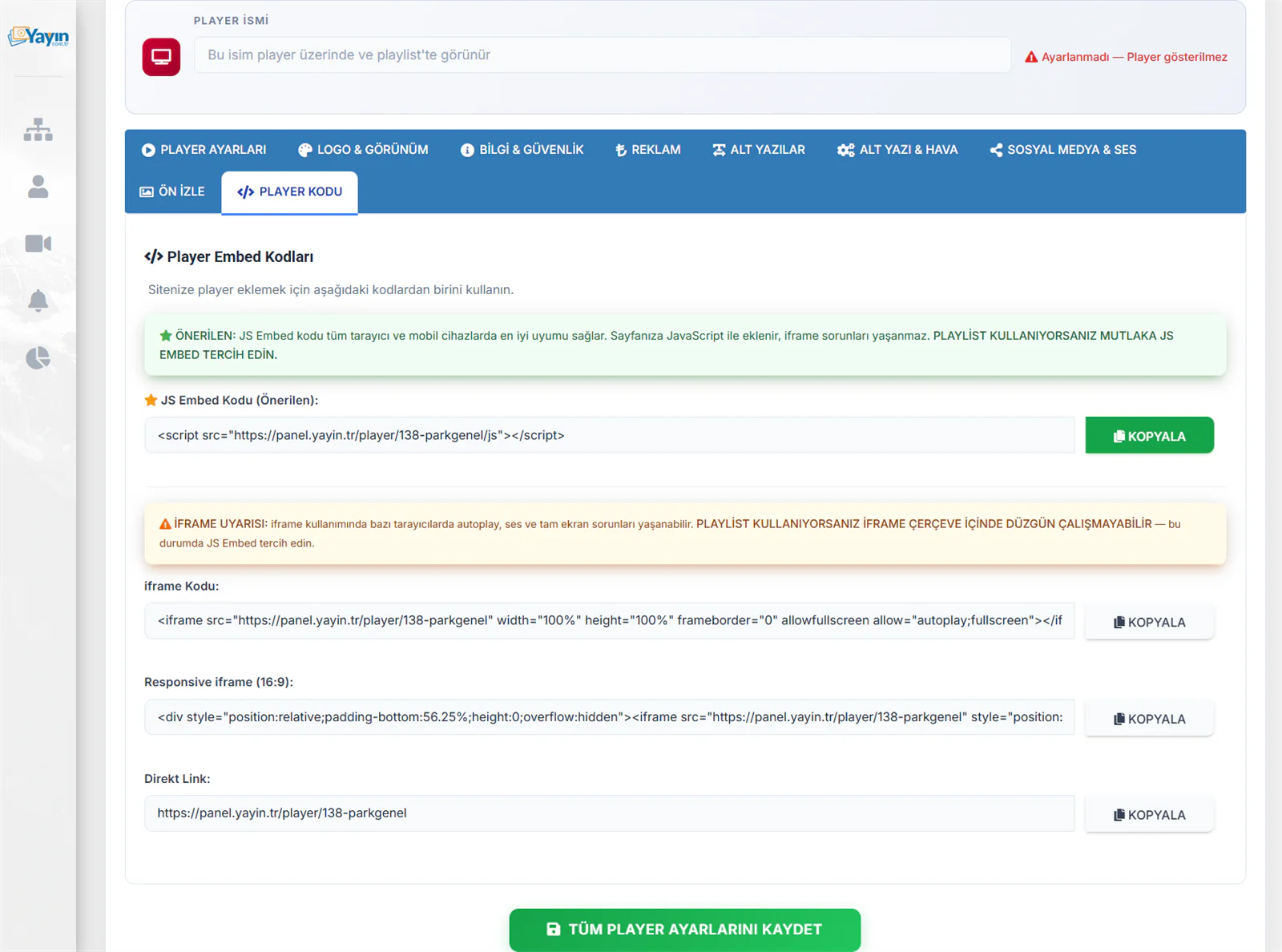Screen dimensions: 1282x952
Task: Copy the Direkt Link URL
Action: pyautogui.click(x=1149, y=814)
